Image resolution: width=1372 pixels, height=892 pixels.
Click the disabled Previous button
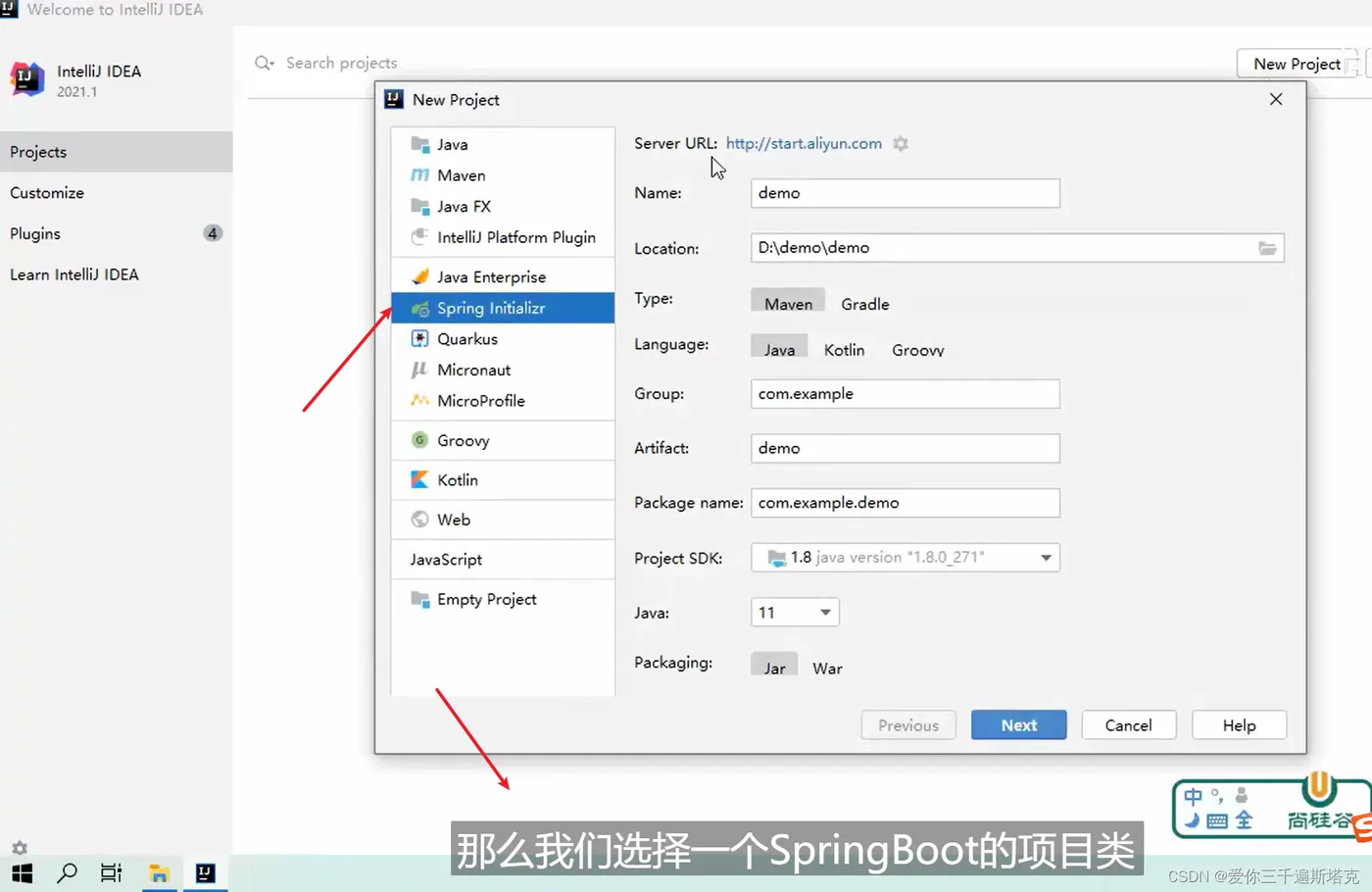pyautogui.click(x=908, y=725)
